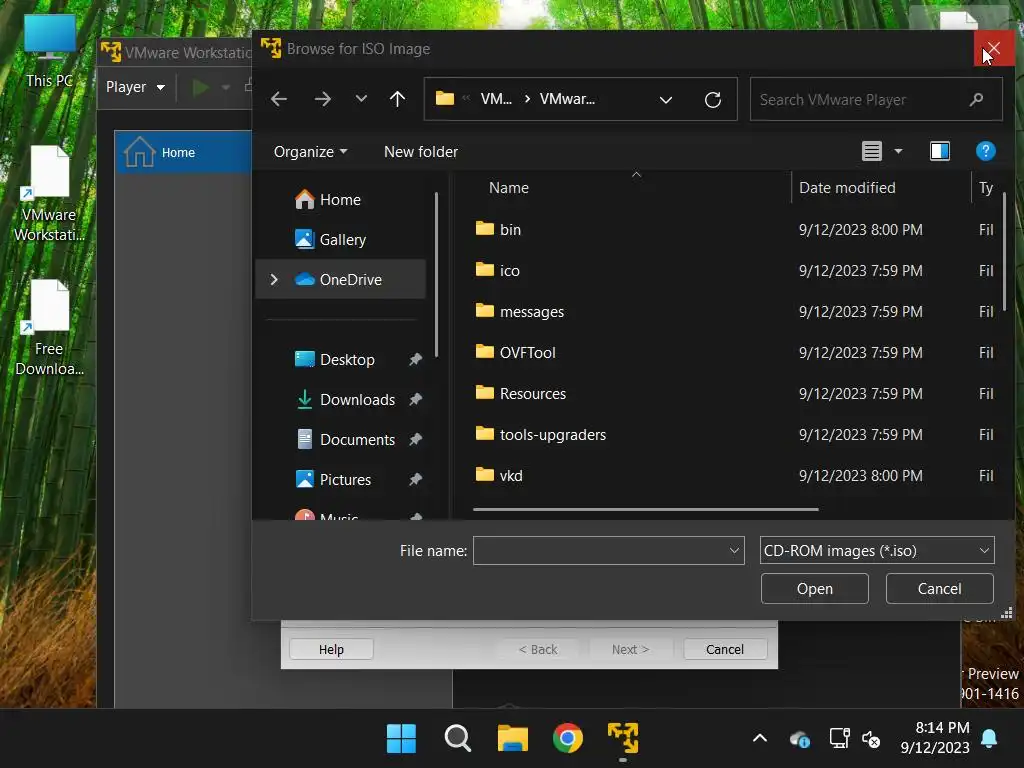
Task: Sort by Date modified column
Action: [847, 188]
